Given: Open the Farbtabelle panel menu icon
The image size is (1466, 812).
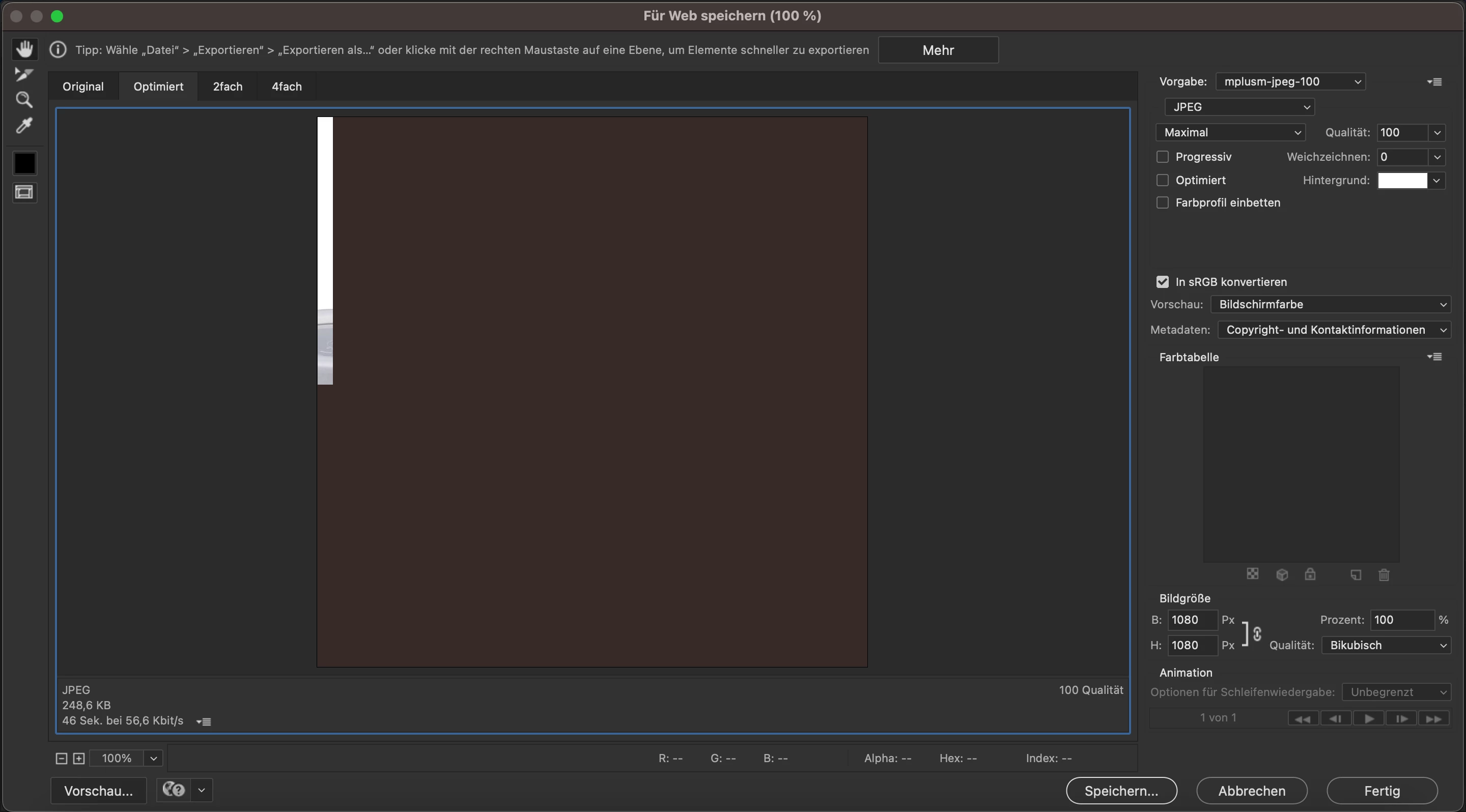Looking at the screenshot, I should point(1434,357).
